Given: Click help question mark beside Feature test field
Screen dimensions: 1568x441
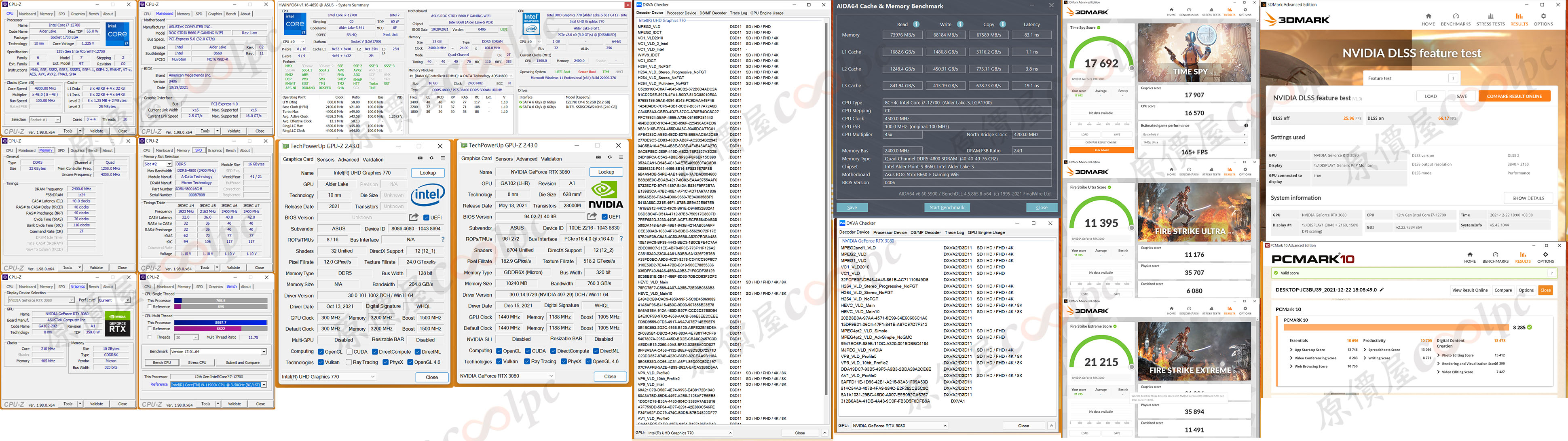Looking at the screenshot, I should point(1453,78).
